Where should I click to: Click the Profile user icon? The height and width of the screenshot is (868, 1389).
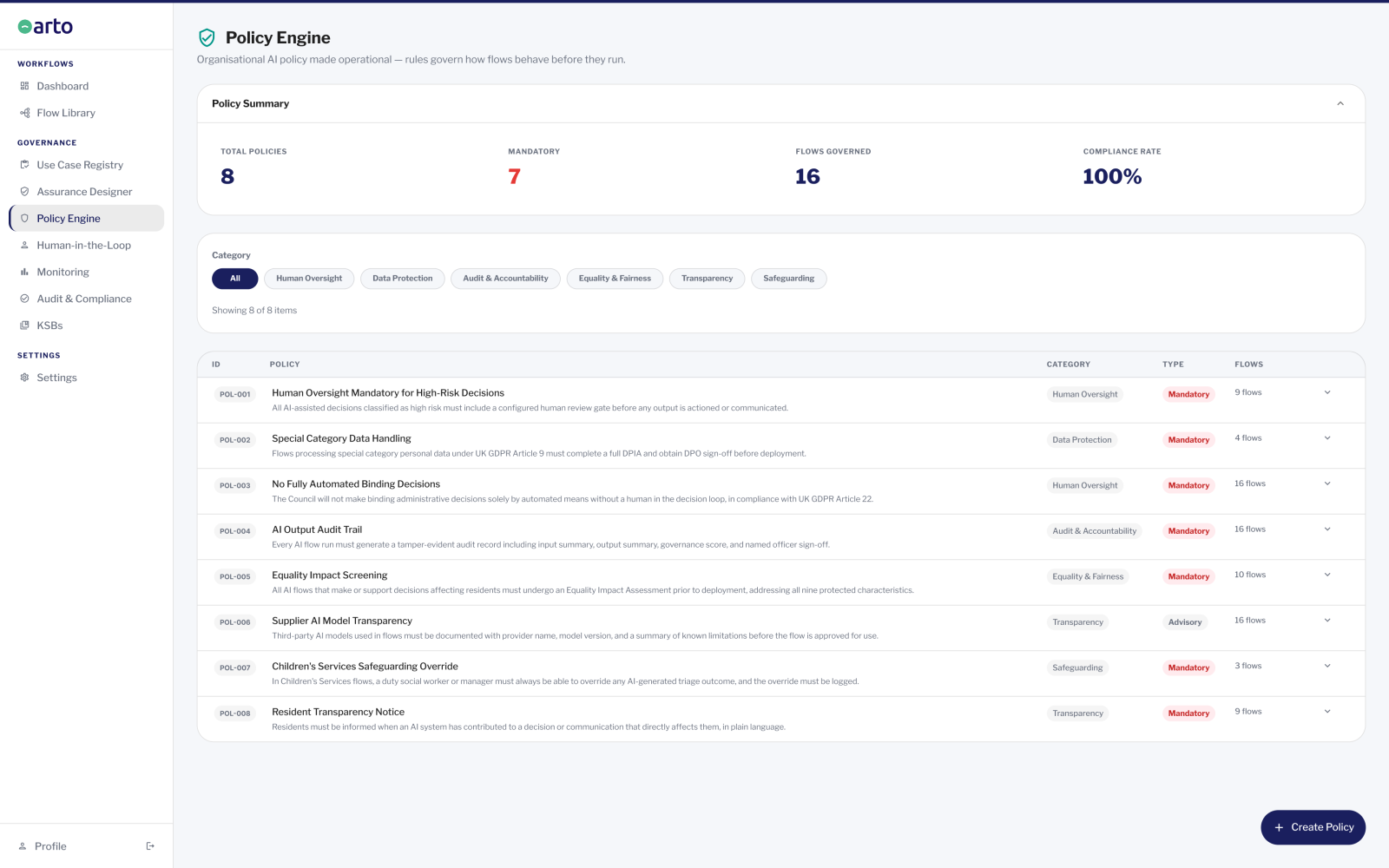pyautogui.click(x=23, y=846)
